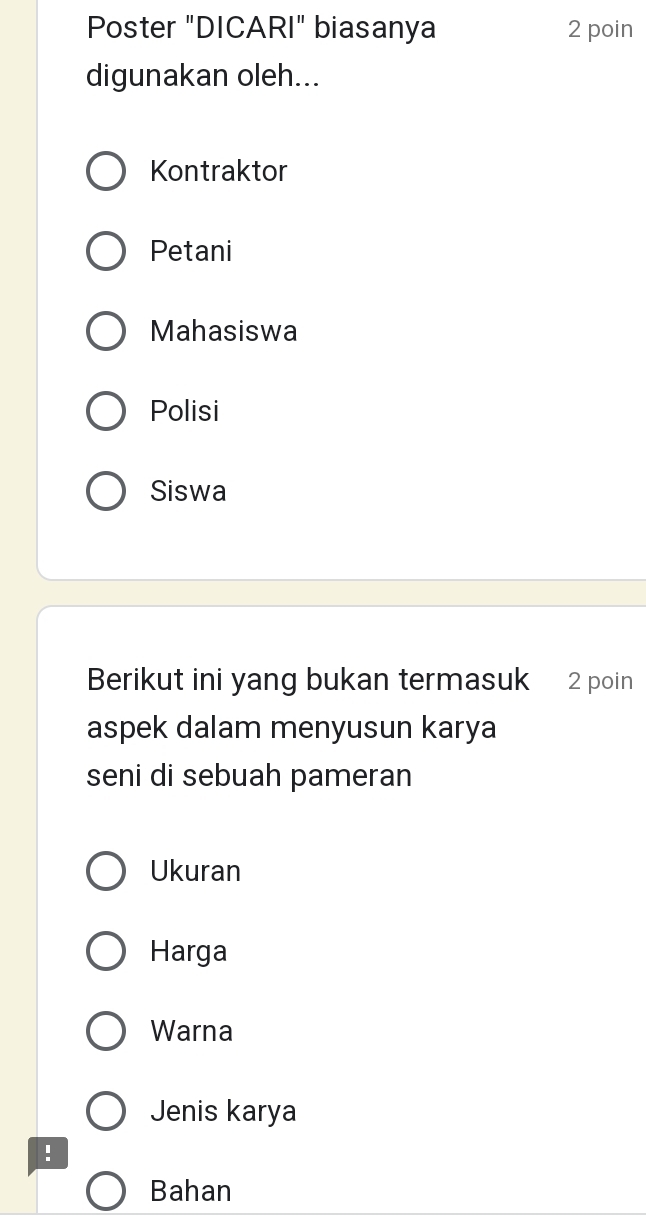The height and width of the screenshot is (1220, 646).
Task: Click the Kontraktor answer label text
Action: (x=219, y=171)
